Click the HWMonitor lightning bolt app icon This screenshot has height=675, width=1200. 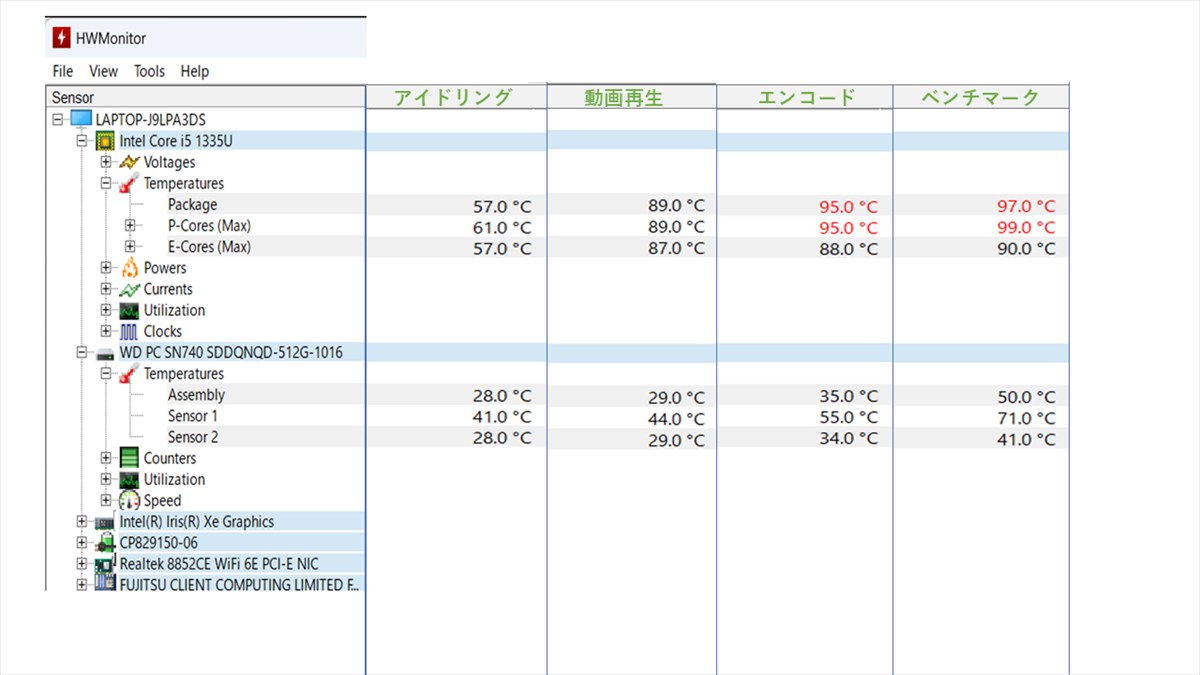62,39
